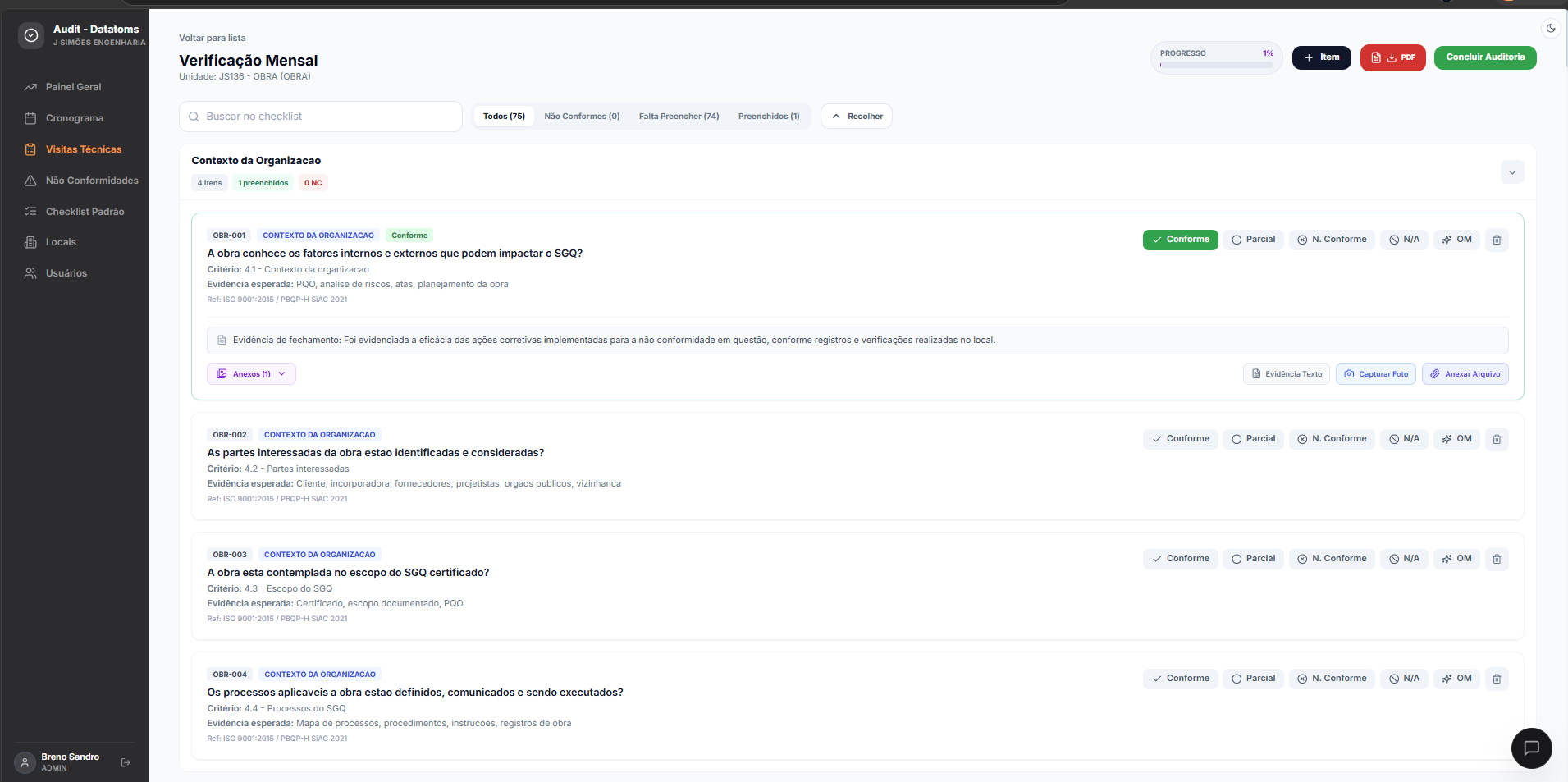Image resolution: width=1568 pixels, height=782 pixels.
Task: Click Capturar Foto for OBR-001
Action: point(1376,374)
